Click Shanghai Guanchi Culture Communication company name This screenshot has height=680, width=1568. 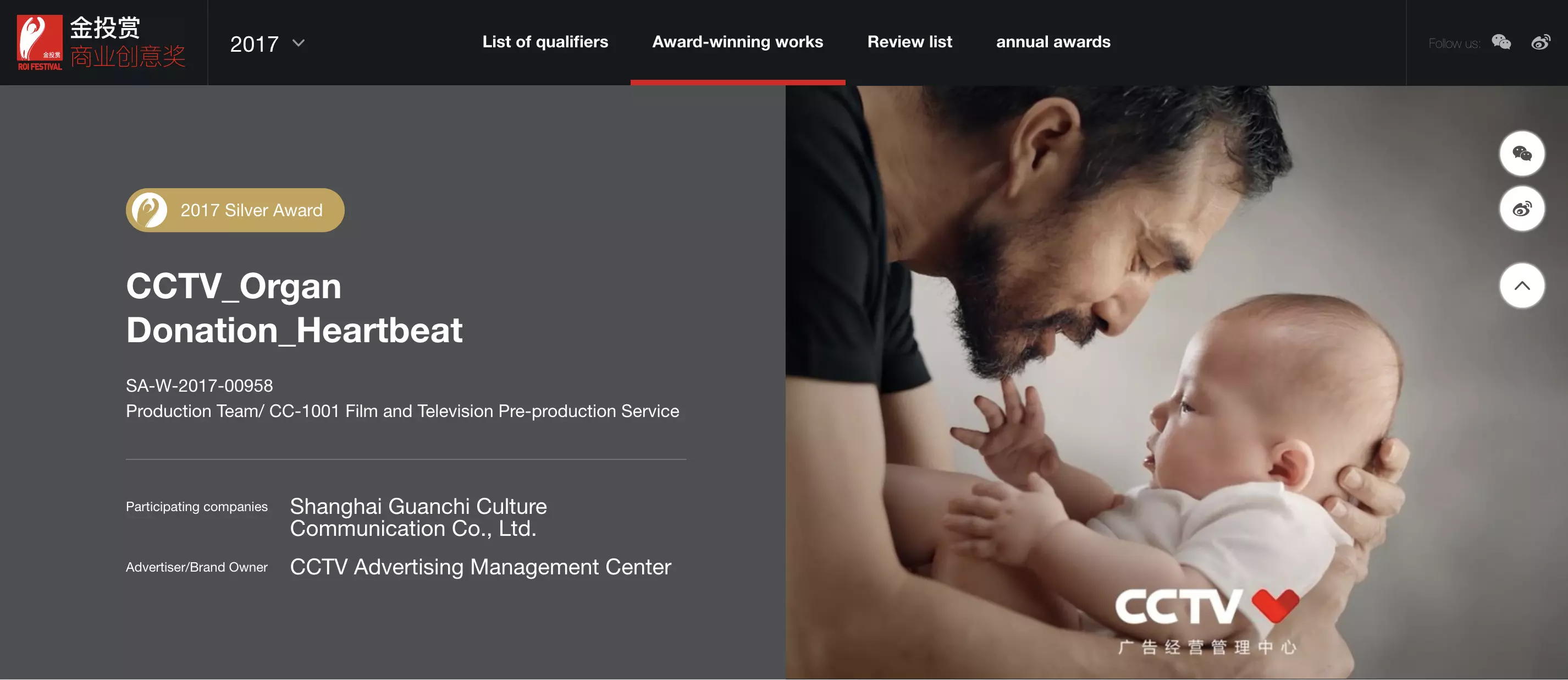click(418, 517)
